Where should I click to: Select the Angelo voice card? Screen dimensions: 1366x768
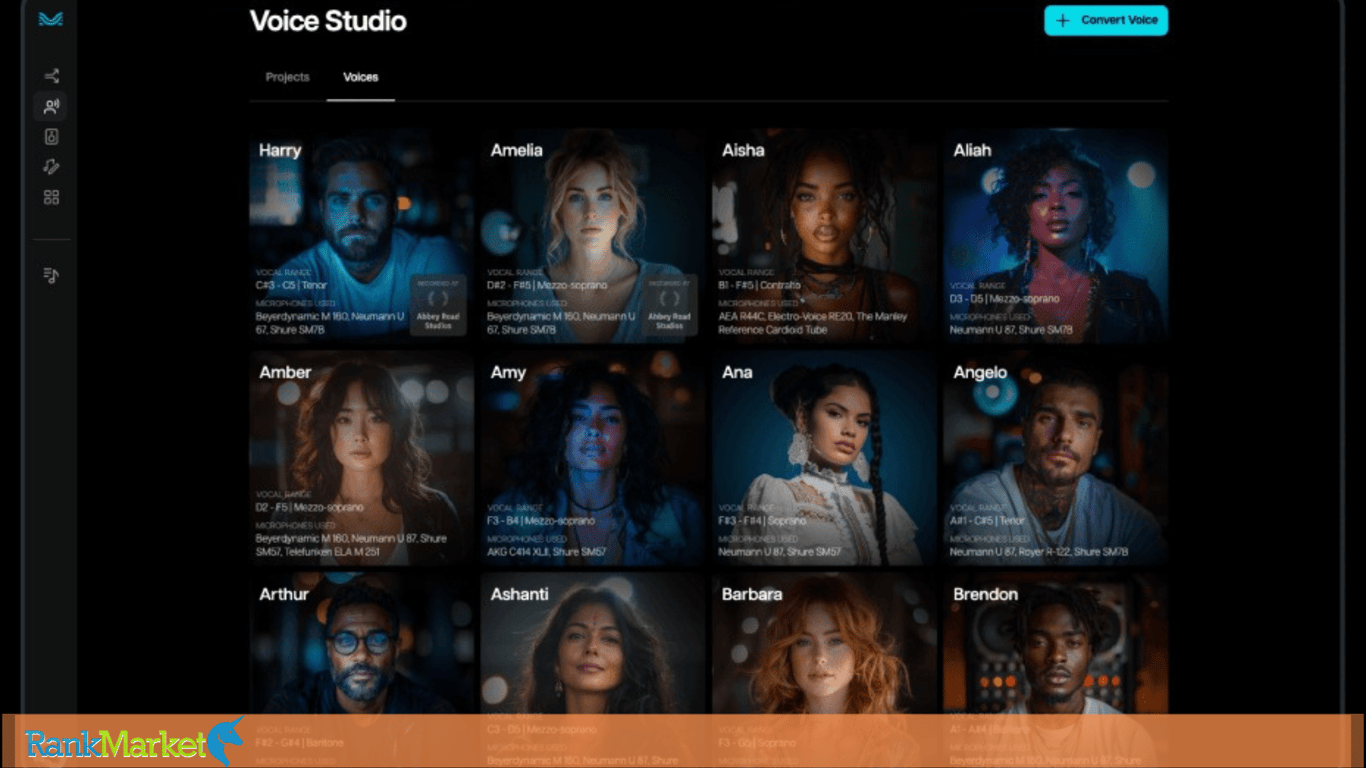click(x=1056, y=458)
